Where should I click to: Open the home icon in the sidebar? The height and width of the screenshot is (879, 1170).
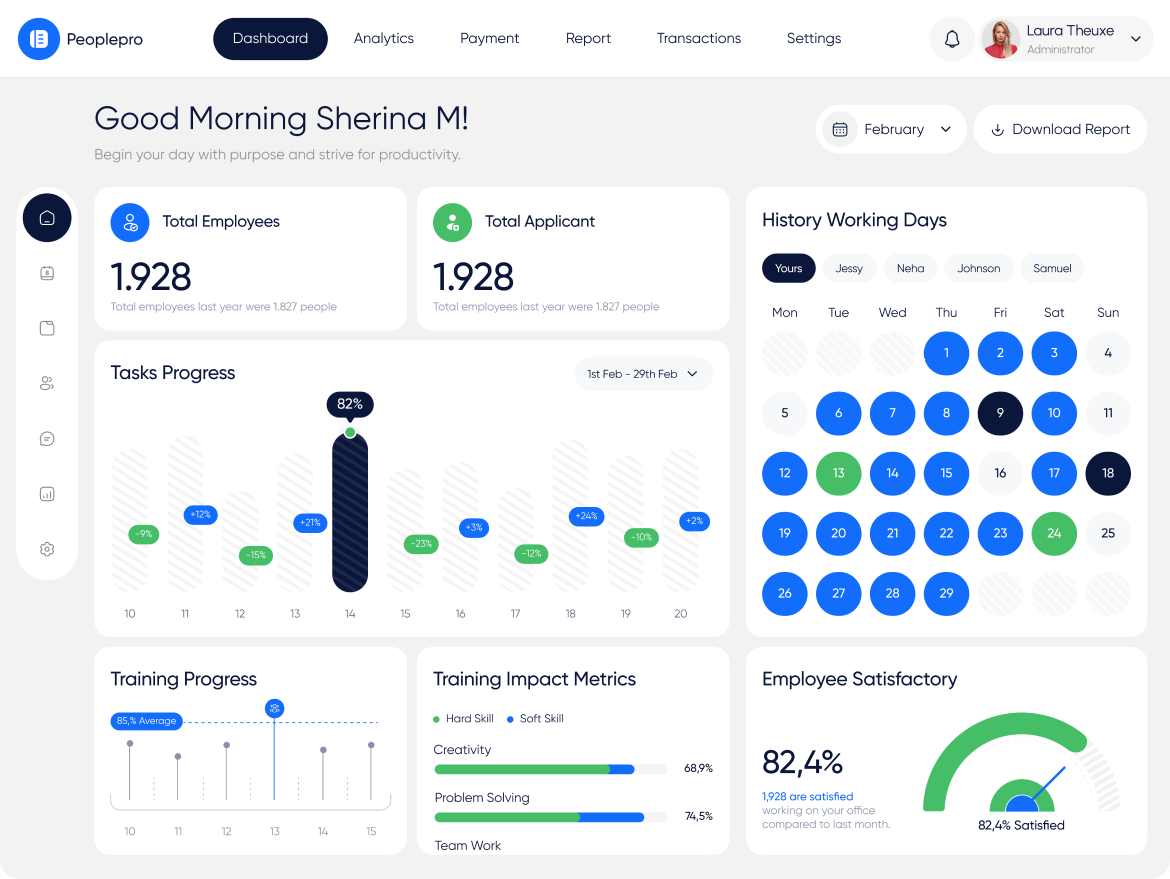(x=47, y=218)
